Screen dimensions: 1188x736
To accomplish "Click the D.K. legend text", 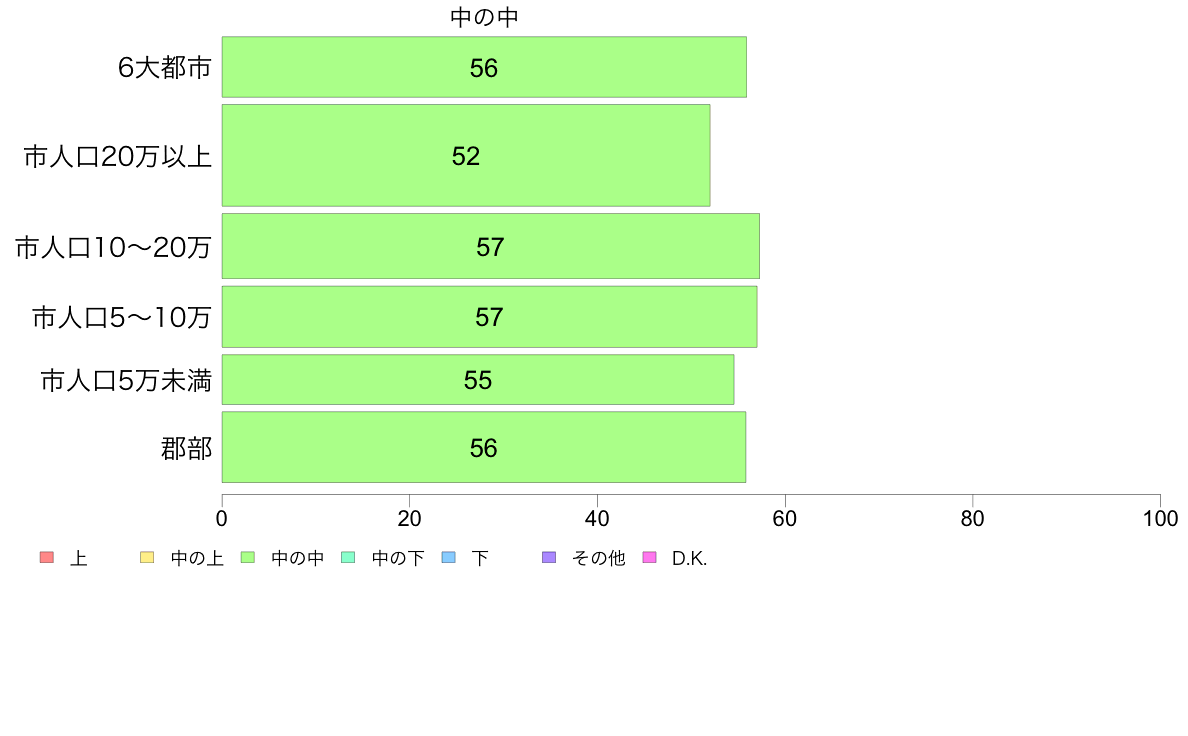I will [x=689, y=559].
